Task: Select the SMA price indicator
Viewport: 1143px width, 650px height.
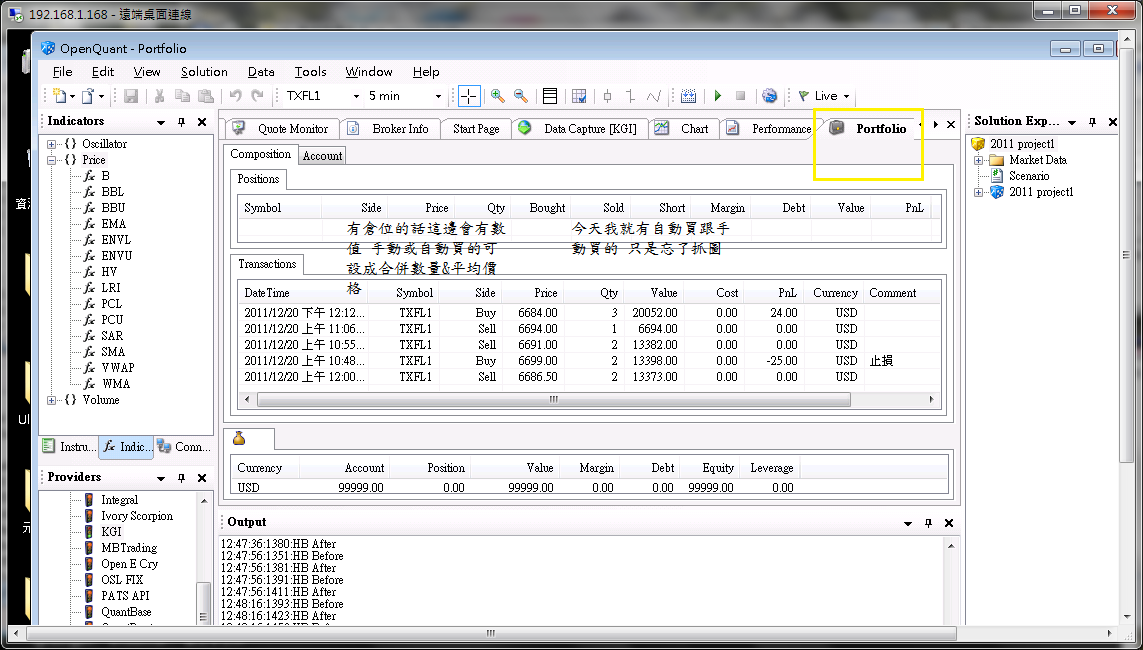Action: (112, 352)
